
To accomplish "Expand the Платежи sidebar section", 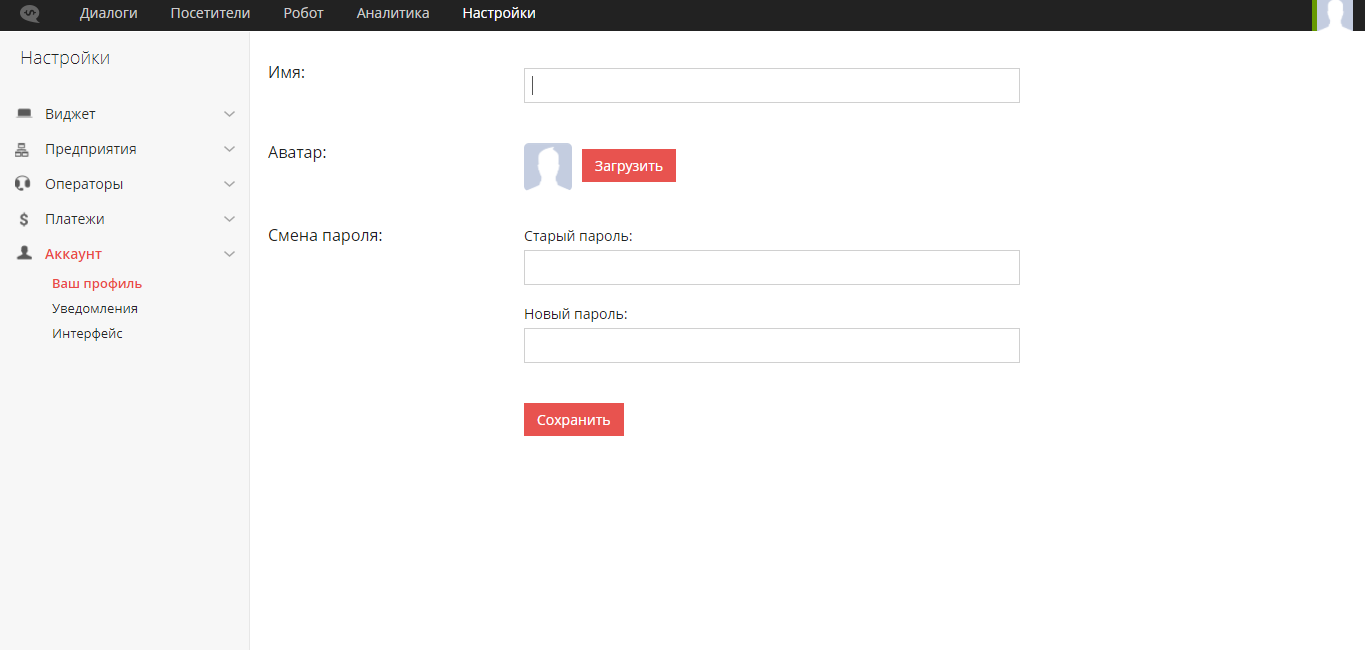I will tap(230, 218).
